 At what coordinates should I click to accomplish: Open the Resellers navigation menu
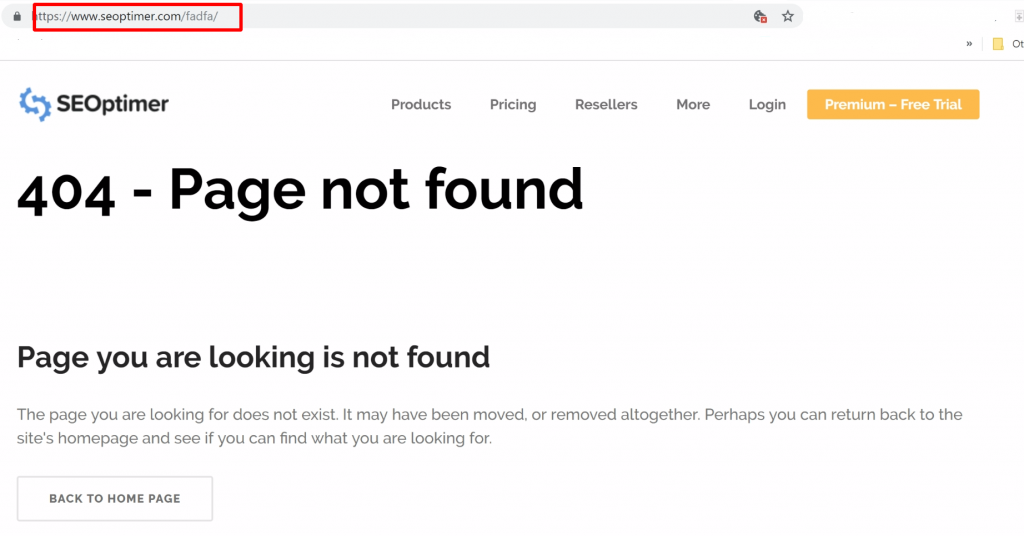coord(606,105)
